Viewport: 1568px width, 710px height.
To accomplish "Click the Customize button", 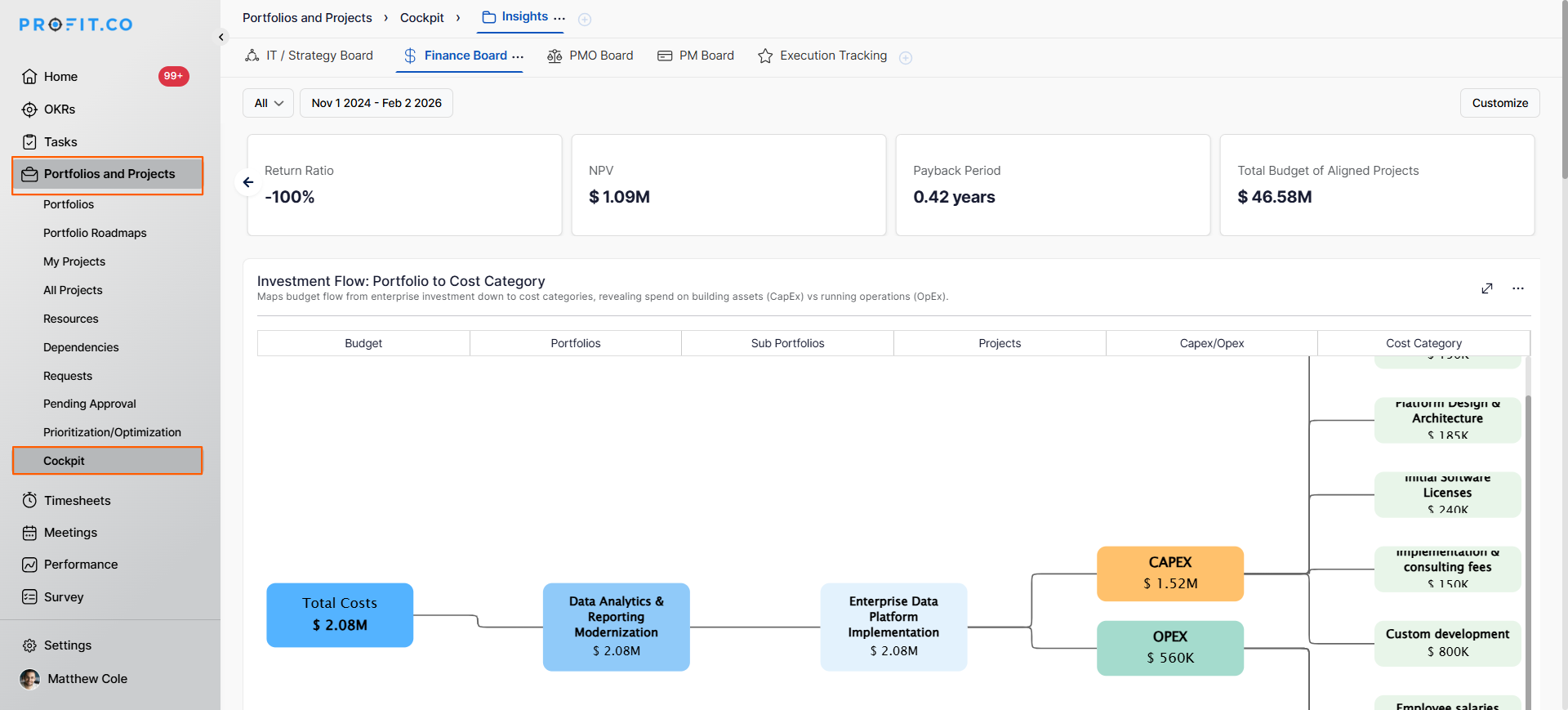I will coord(1499,103).
